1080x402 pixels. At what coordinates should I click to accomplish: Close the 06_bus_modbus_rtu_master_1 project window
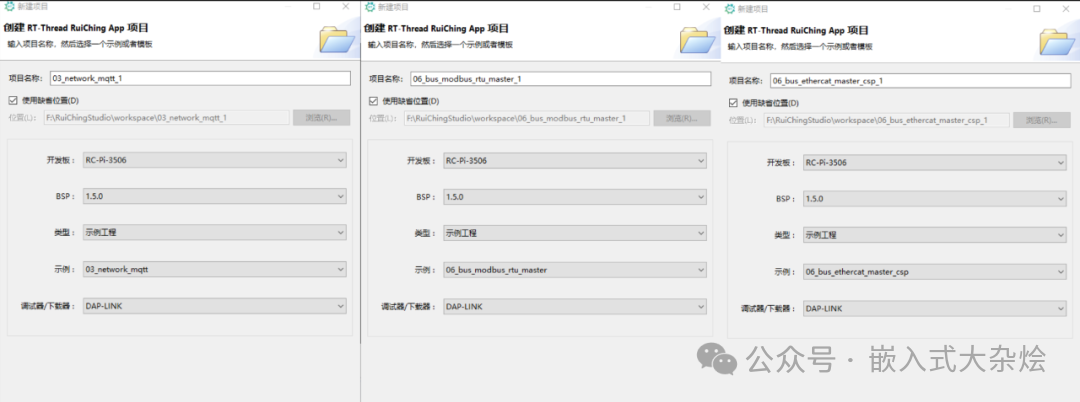click(x=706, y=6)
